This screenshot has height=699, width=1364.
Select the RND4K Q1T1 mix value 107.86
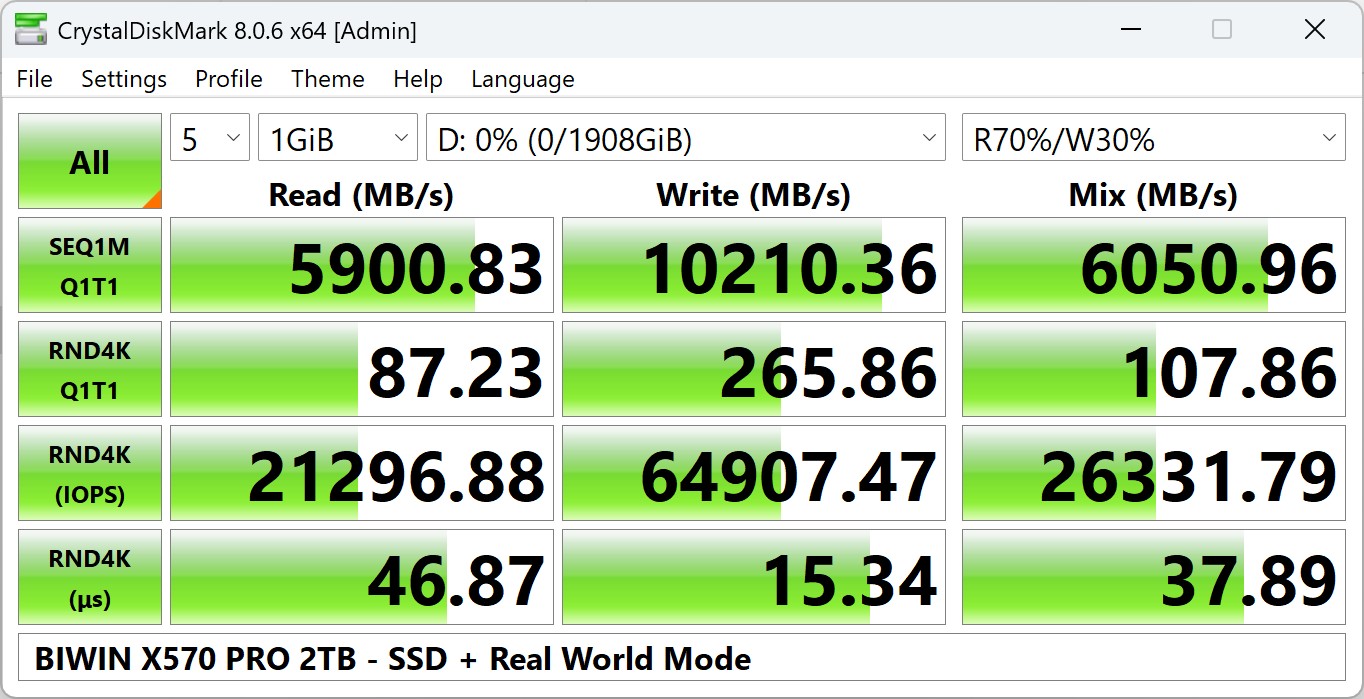[1154, 370]
